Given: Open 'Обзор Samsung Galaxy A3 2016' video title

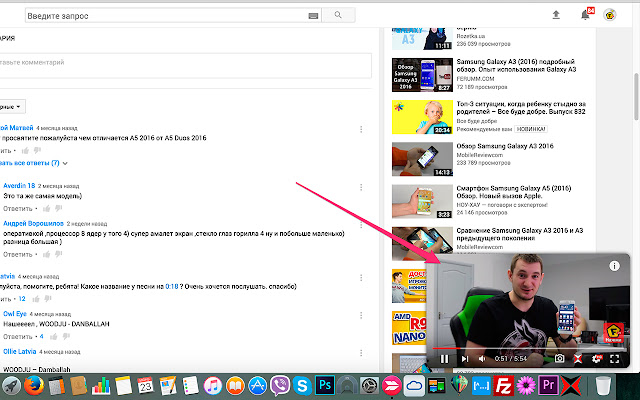Looking at the screenshot, I should click(505, 146).
